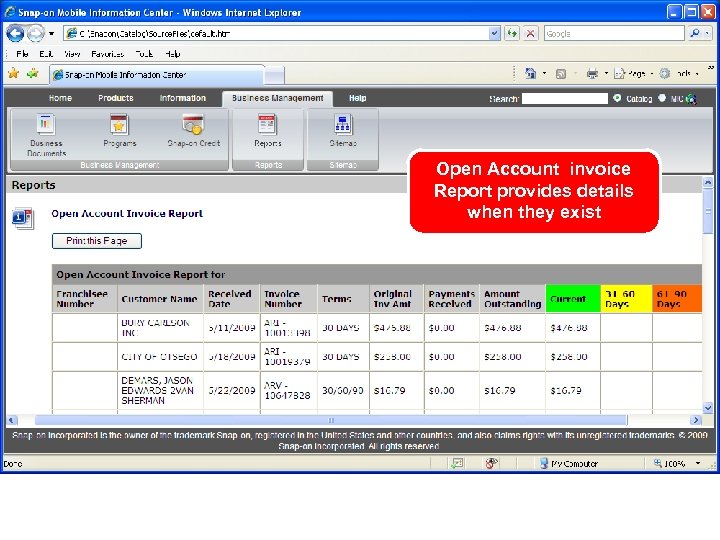Screen dimensions: 720x540
Task: Click Add to Favorites icon
Action: (33, 73)
